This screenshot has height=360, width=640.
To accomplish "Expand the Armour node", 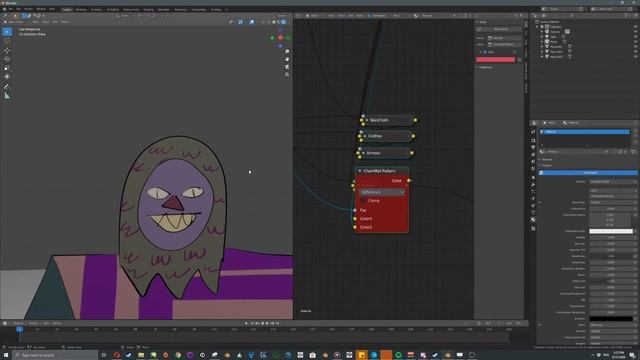I will pos(363,153).
